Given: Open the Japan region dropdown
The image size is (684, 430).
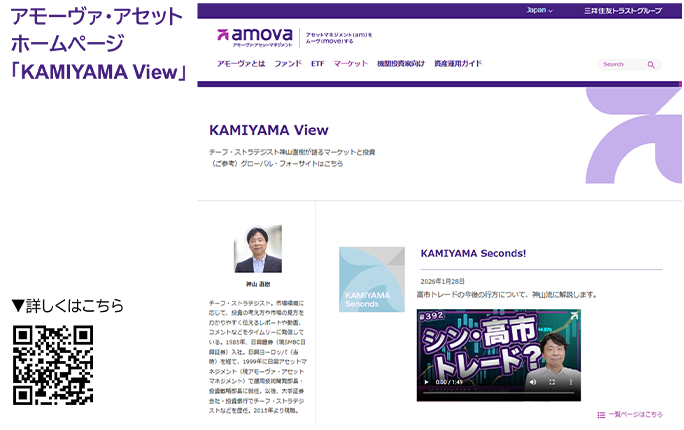Looking at the screenshot, I should (540, 10).
